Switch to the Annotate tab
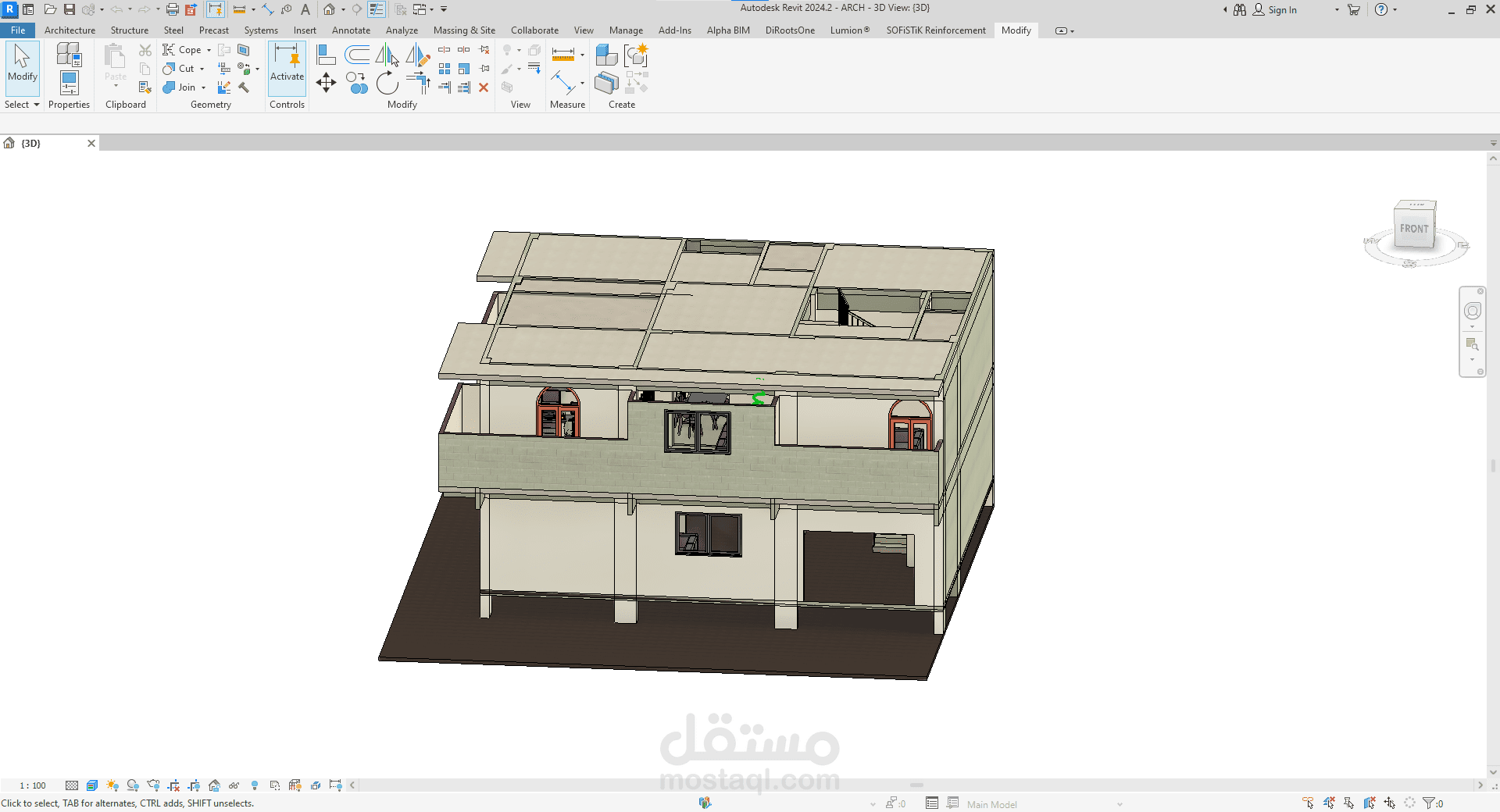The width and height of the screenshot is (1500, 812). pos(351,30)
